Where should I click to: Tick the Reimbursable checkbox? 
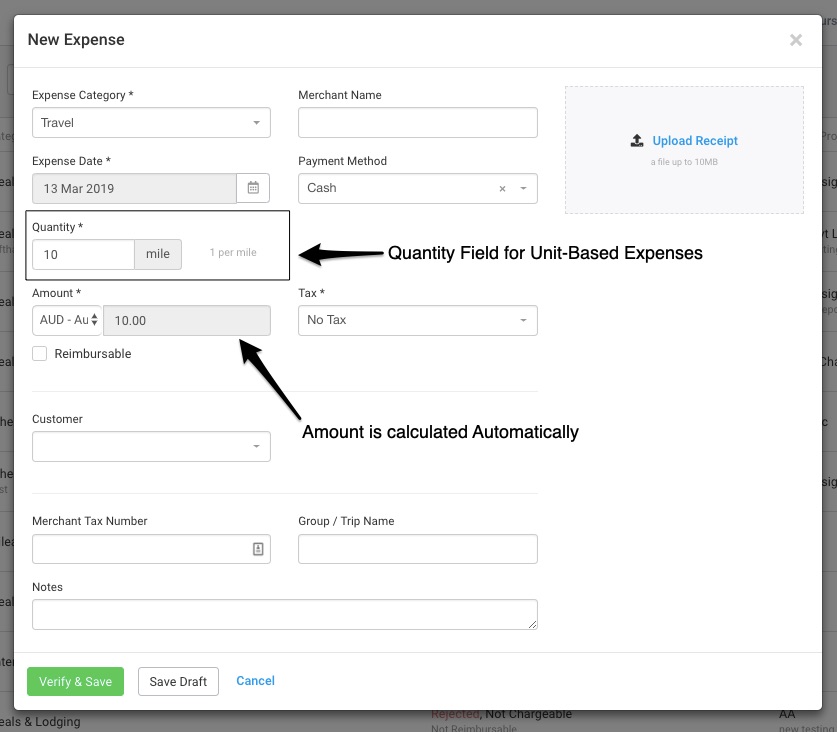pyautogui.click(x=40, y=353)
